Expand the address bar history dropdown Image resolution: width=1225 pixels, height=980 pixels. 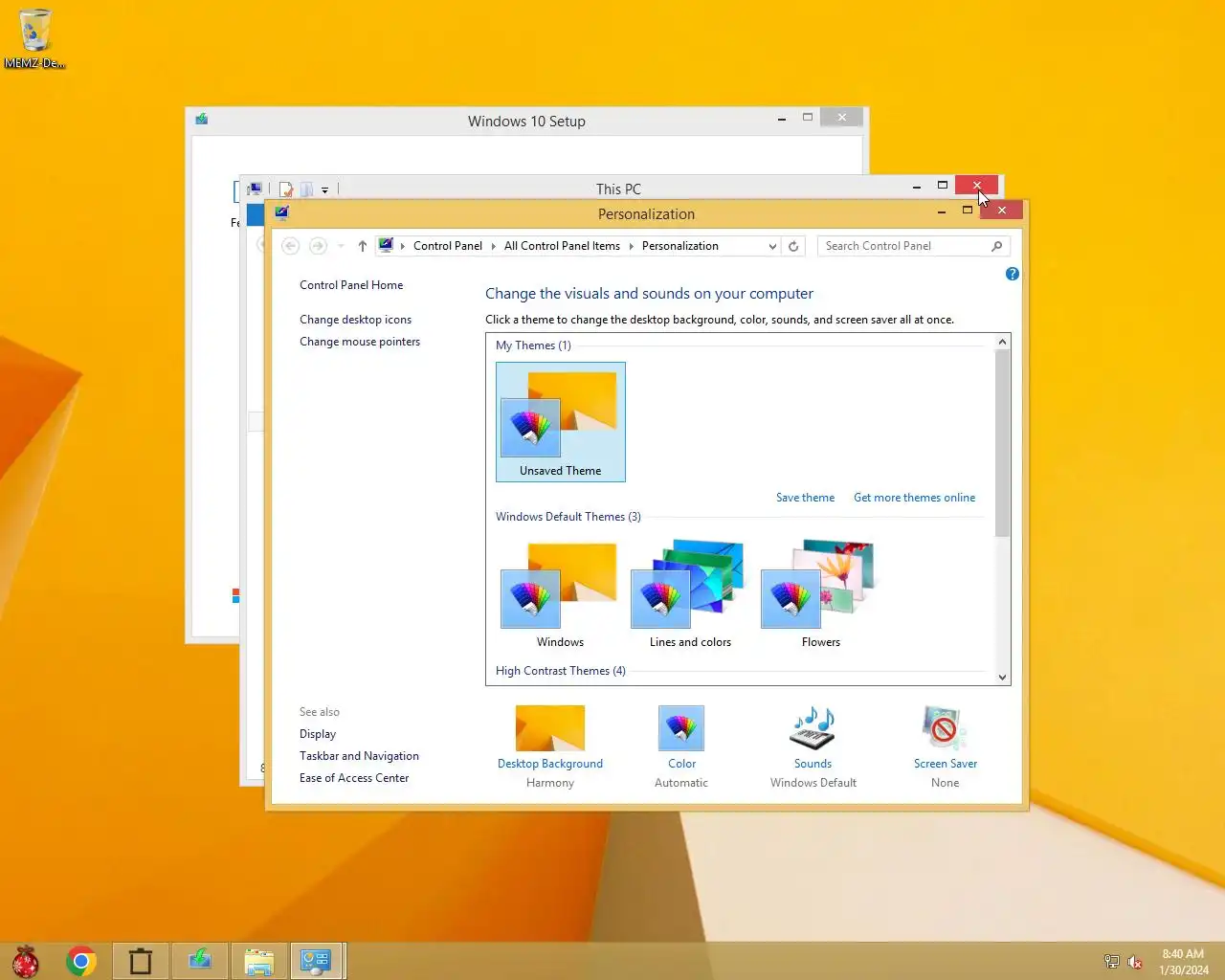(772, 246)
